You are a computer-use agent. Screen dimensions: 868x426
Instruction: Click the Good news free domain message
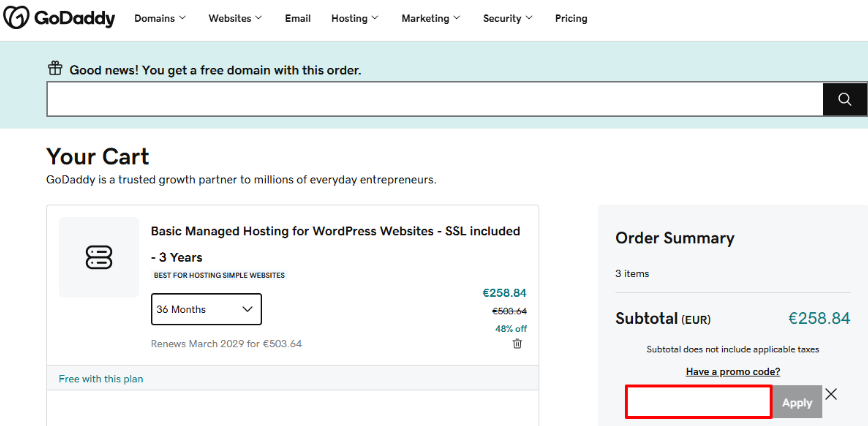[215, 70]
